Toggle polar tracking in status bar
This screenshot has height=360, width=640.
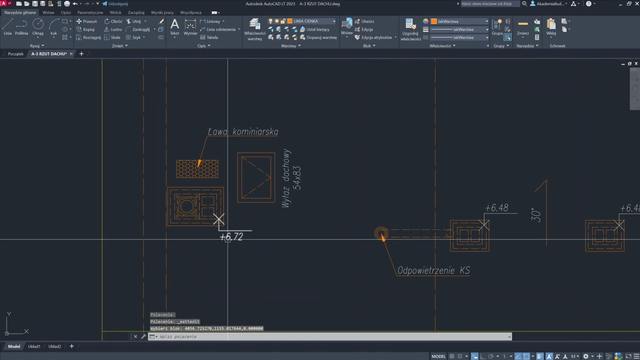coord(491,356)
